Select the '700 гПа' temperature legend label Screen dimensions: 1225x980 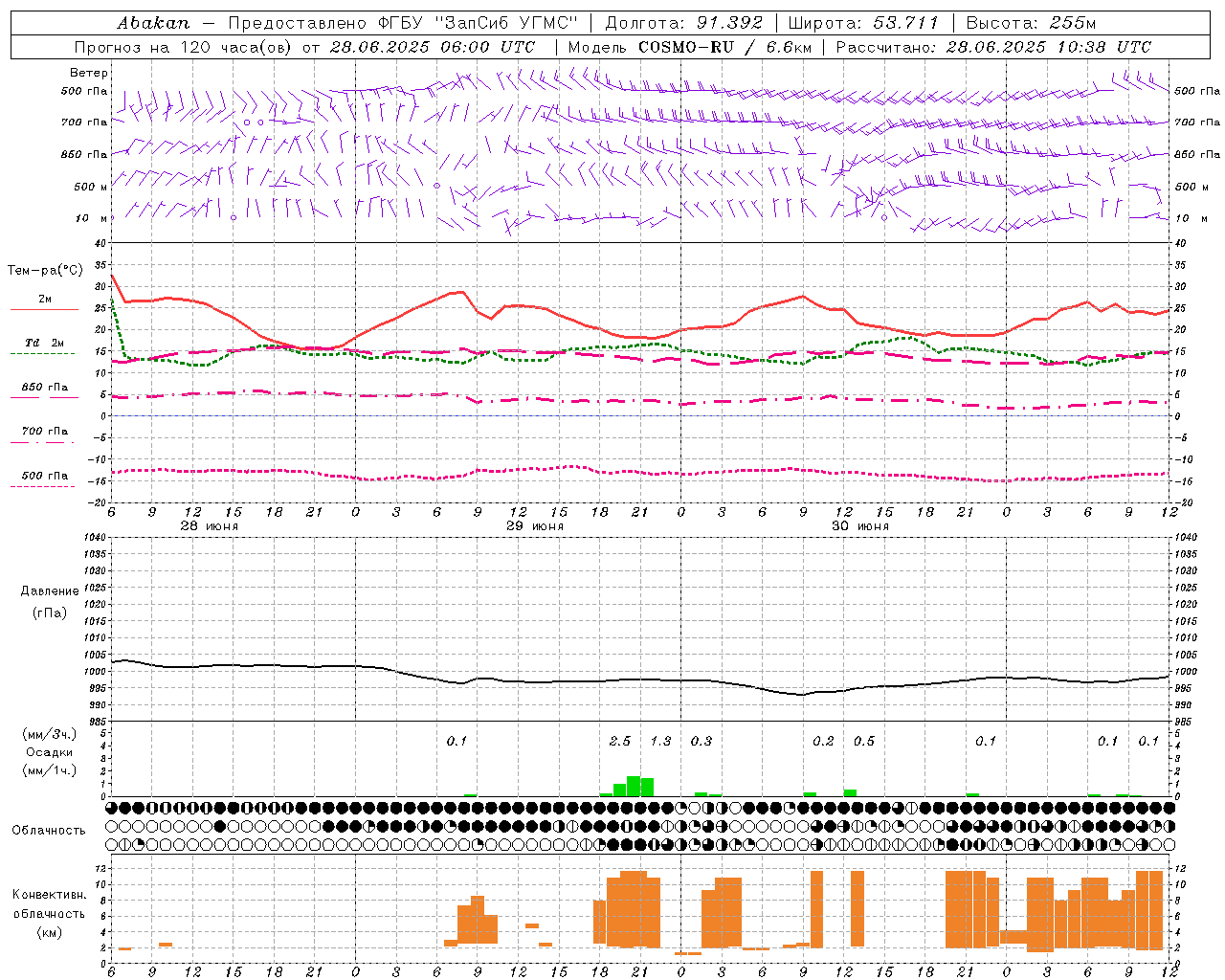pyautogui.click(x=45, y=432)
